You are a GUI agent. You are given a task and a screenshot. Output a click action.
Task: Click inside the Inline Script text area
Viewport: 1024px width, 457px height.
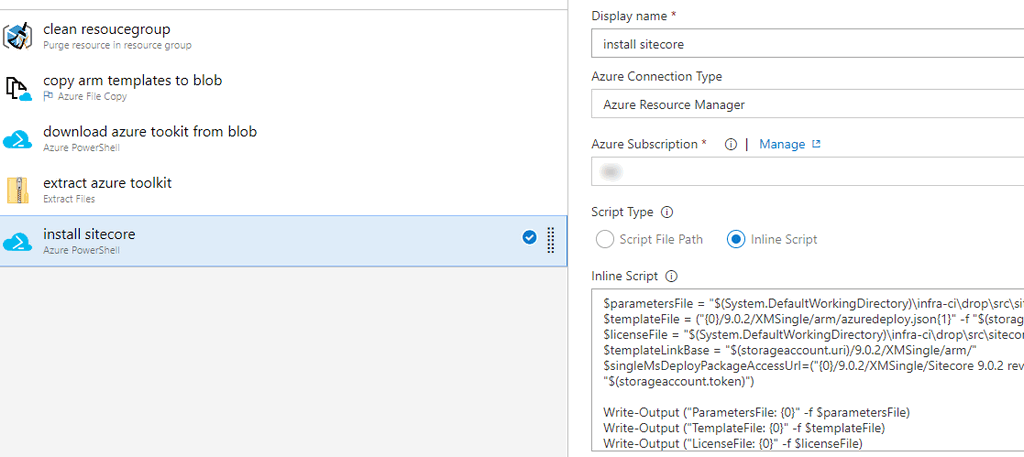[807, 371]
